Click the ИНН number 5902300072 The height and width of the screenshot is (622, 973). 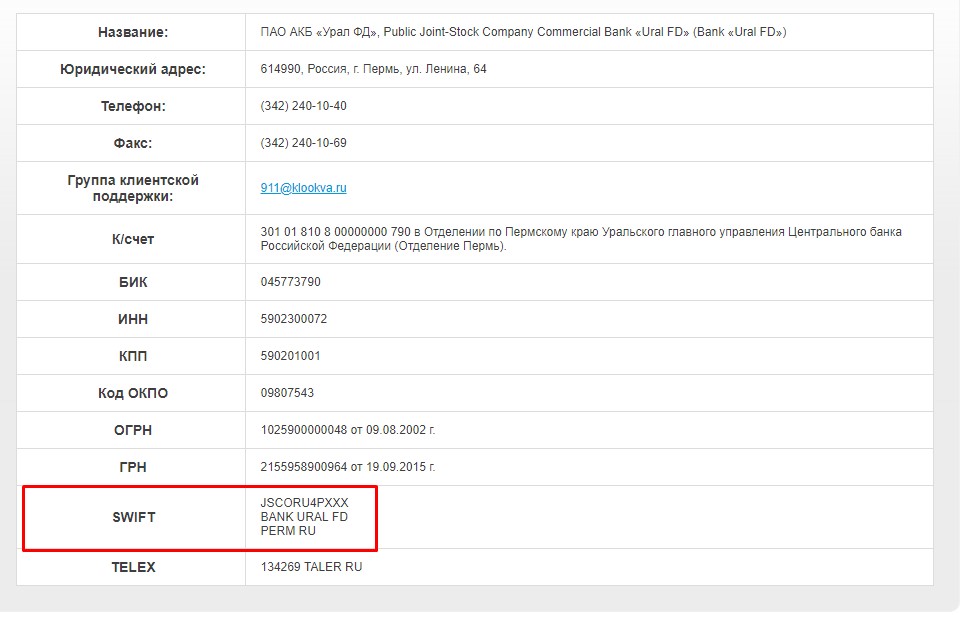coord(294,319)
